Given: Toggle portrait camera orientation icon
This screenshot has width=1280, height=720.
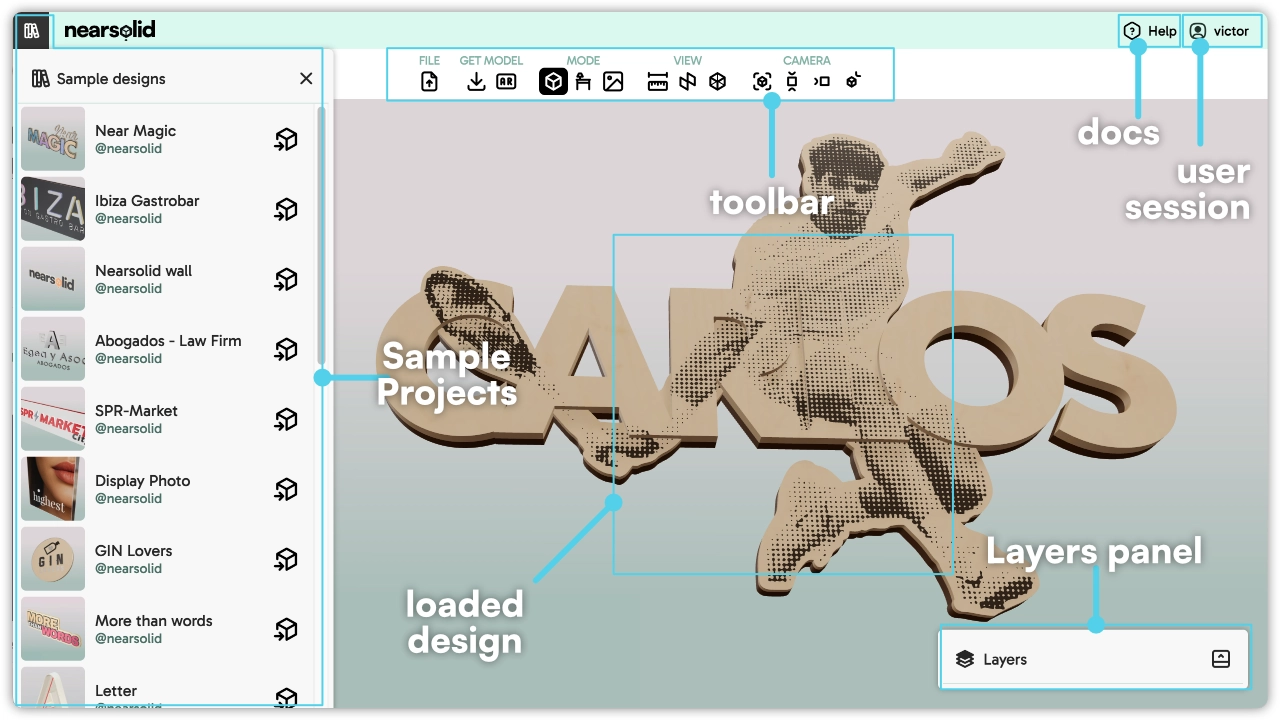Looking at the screenshot, I should (791, 81).
